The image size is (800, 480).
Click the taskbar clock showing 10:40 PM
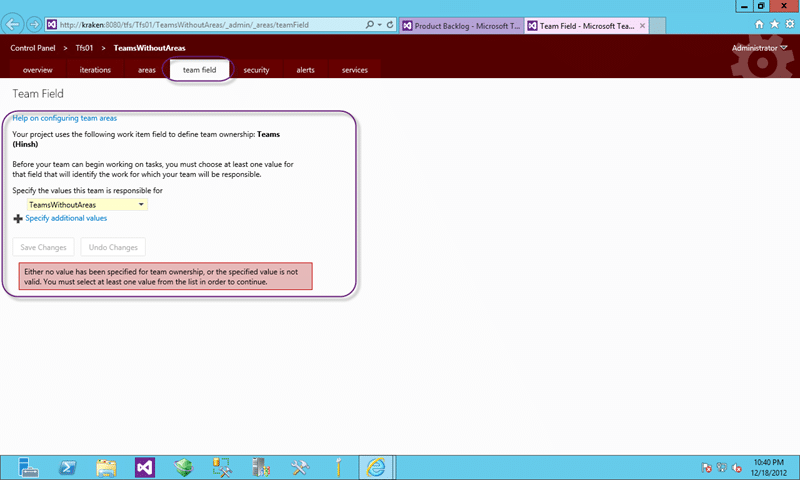click(x=768, y=467)
